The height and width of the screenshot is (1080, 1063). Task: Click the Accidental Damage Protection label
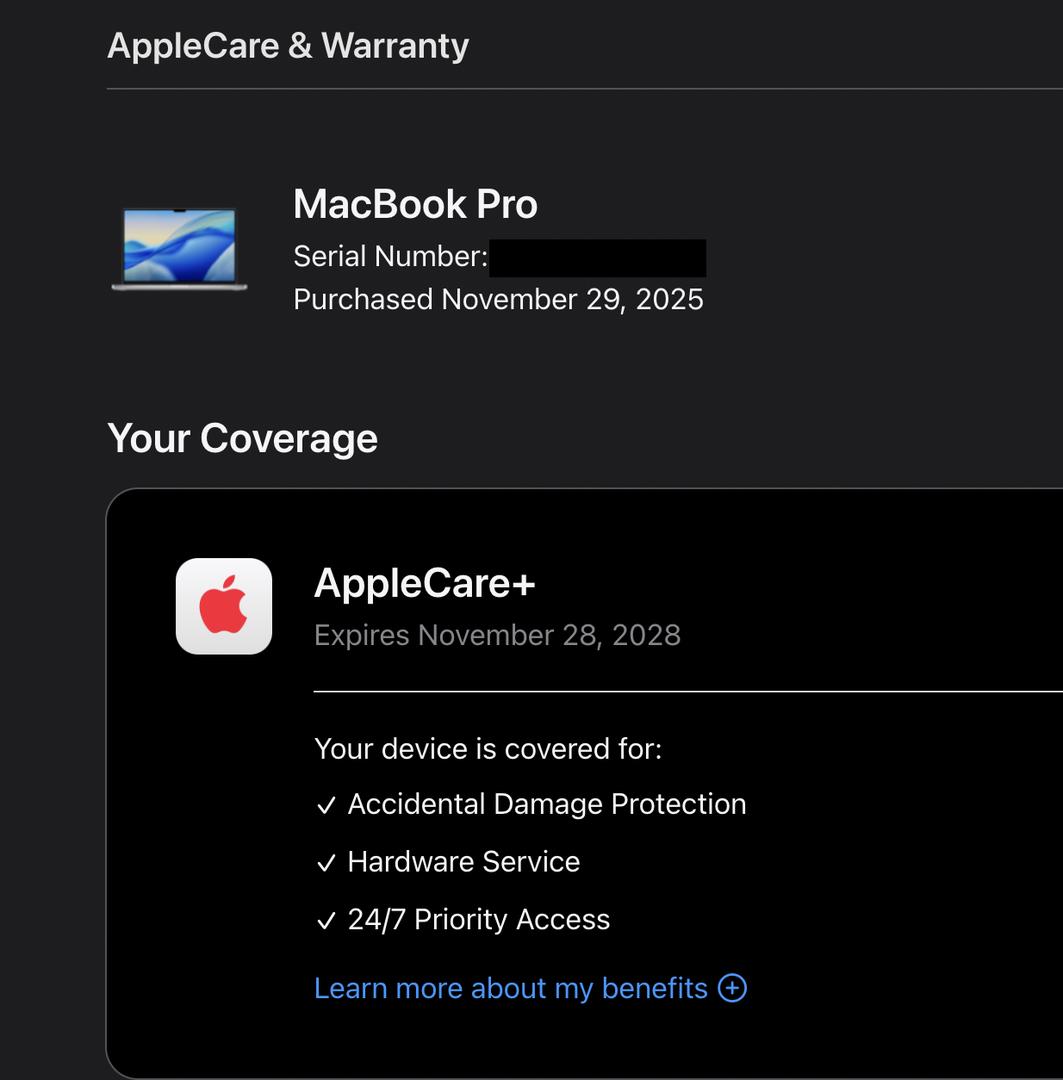547,805
